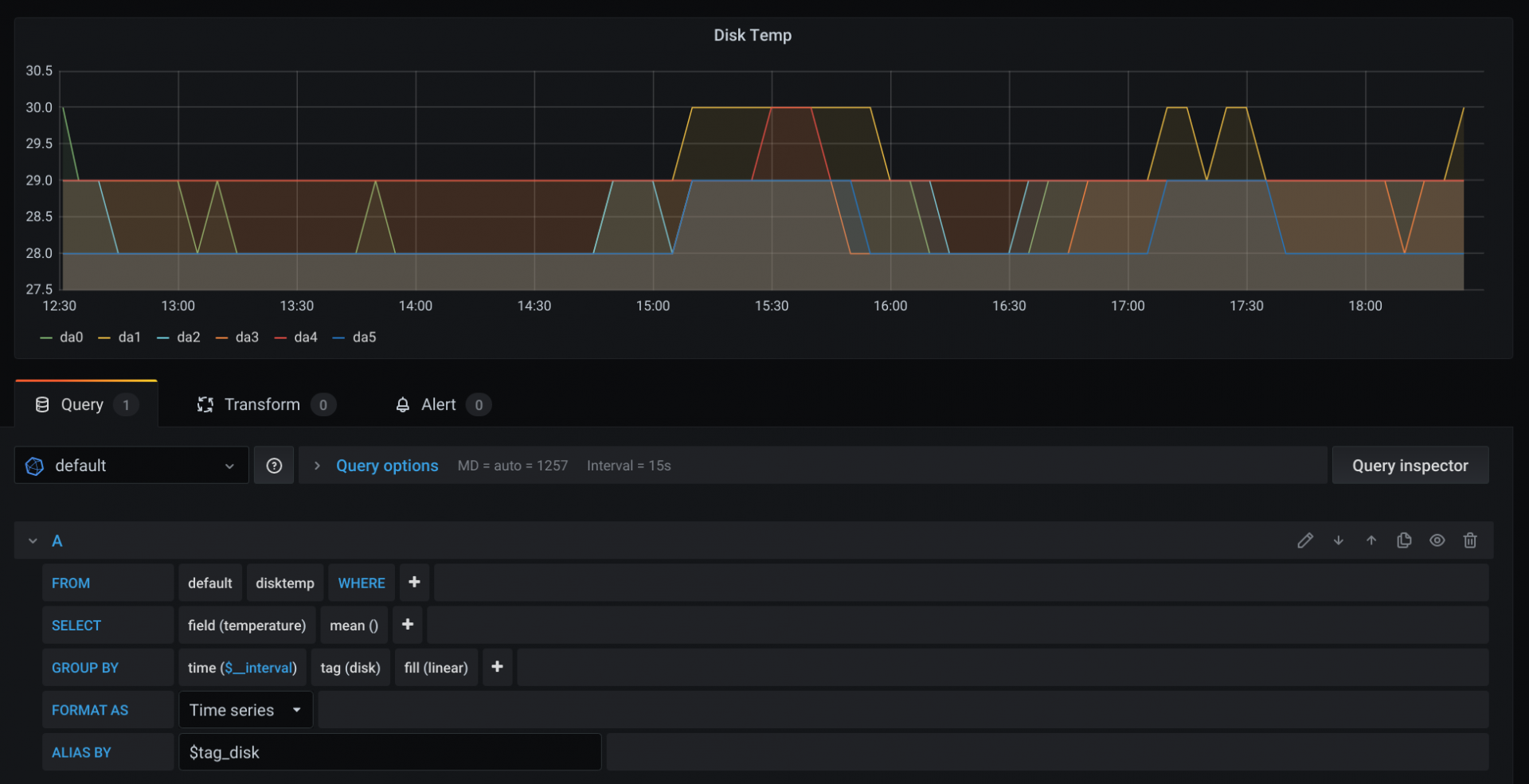This screenshot has height=784, width=1529.
Task: Switch to the Transform tab
Action: click(x=263, y=404)
